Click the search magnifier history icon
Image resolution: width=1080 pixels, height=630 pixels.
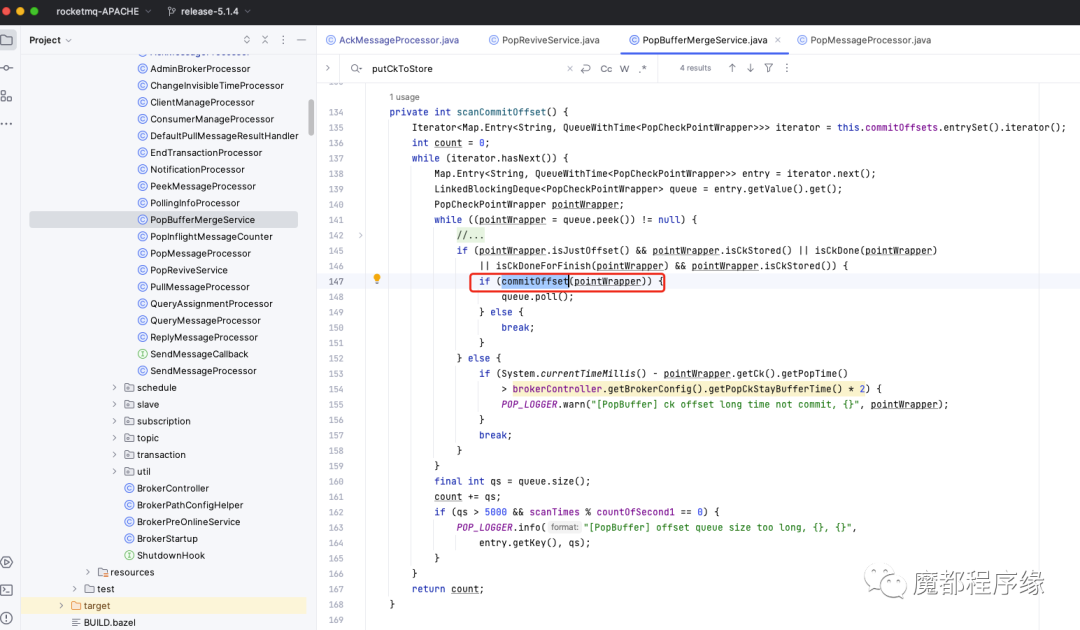click(x=356, y=68)
